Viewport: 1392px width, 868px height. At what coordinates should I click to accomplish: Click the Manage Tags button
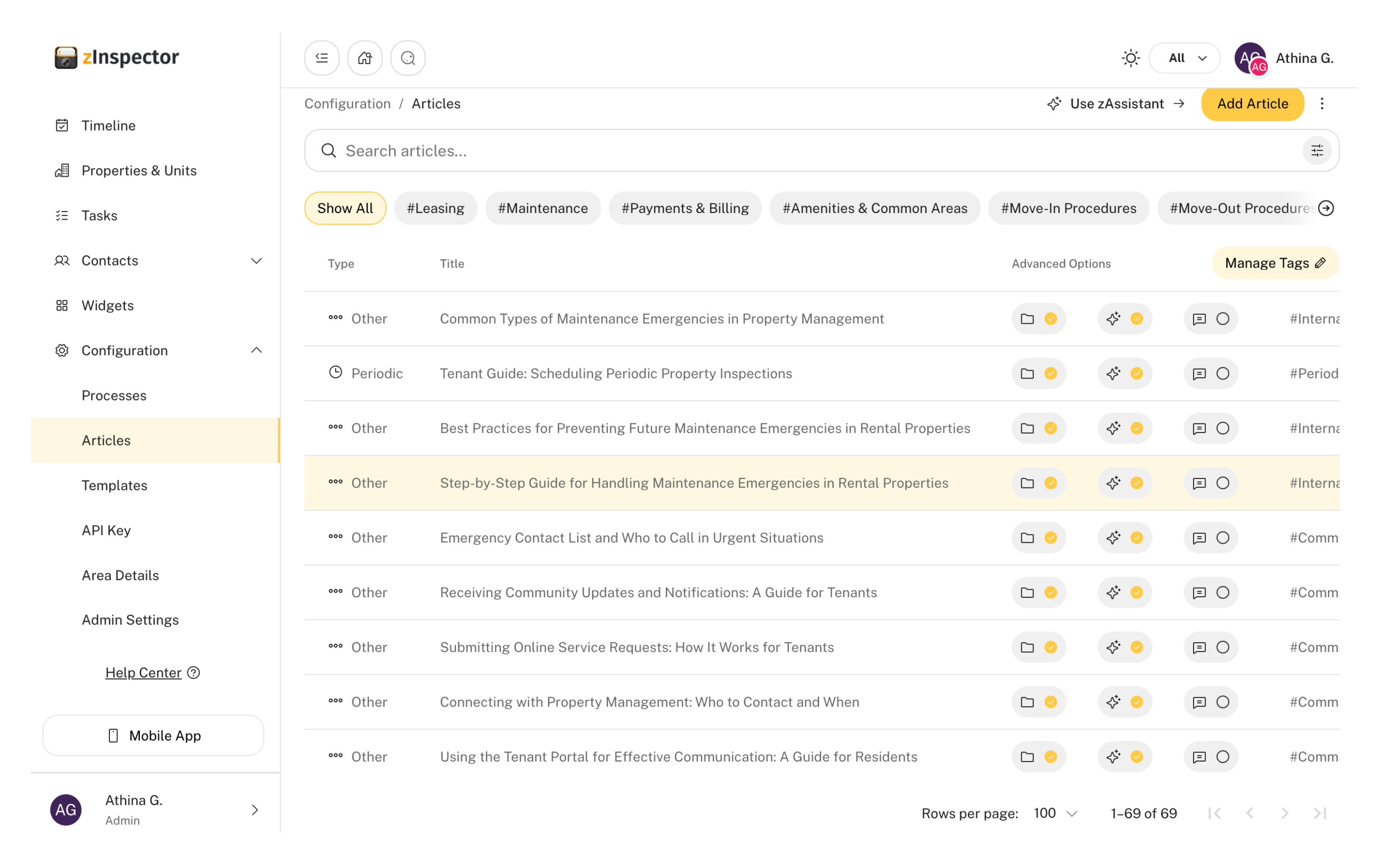click(x=1276, y=264)
